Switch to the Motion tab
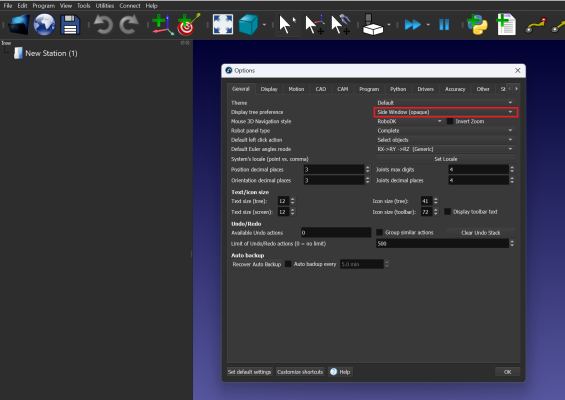Screen dimensions: 565x400 296,89
